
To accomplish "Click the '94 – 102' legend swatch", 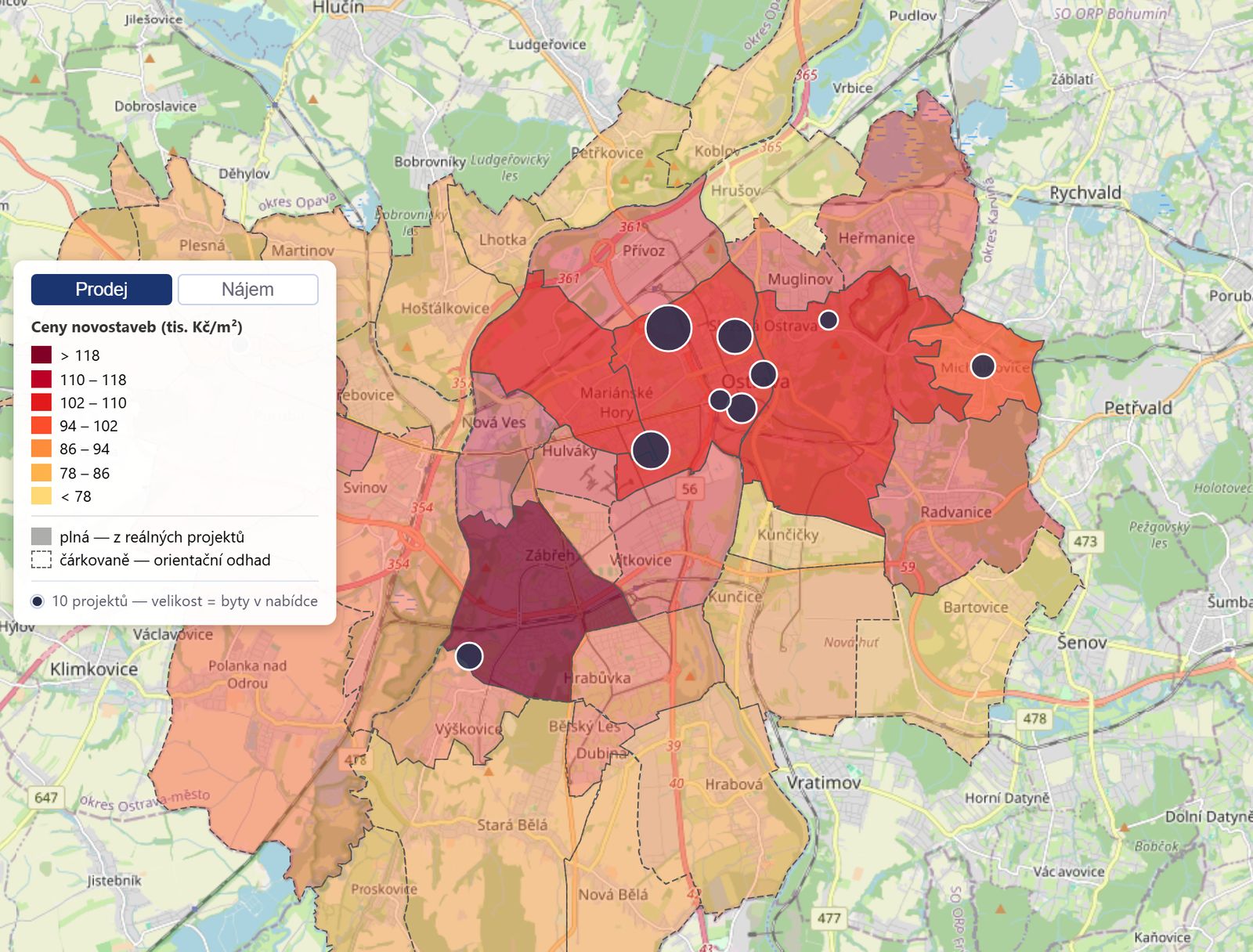I will coord(42,426).
